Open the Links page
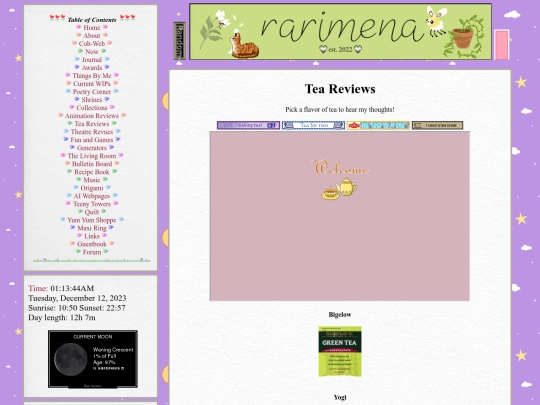540x405 pixels. [x=92, y=236]
